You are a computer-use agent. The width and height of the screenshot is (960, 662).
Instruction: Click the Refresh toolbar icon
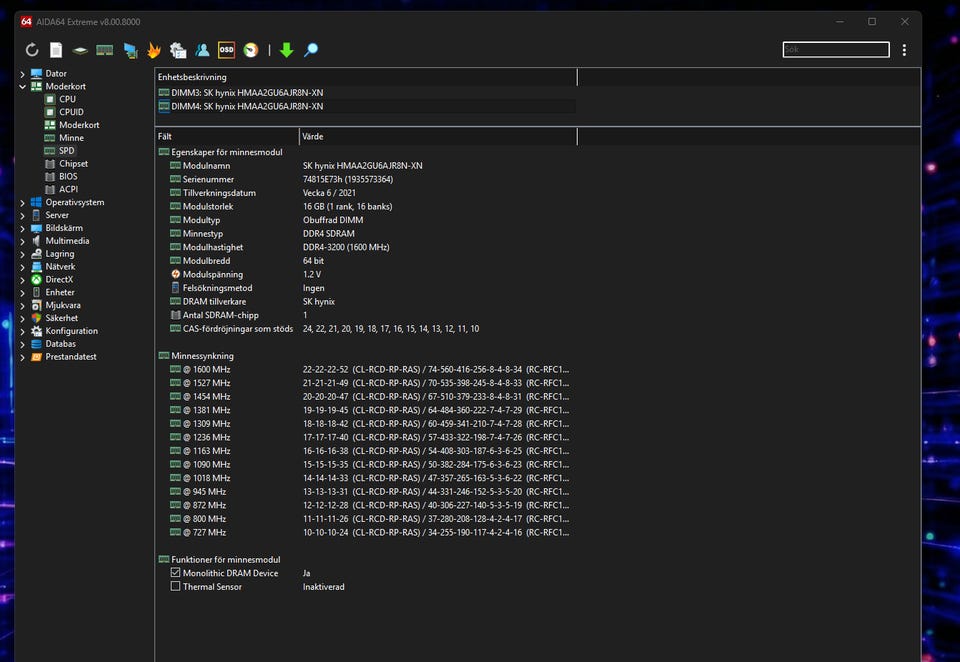[32, 50]
